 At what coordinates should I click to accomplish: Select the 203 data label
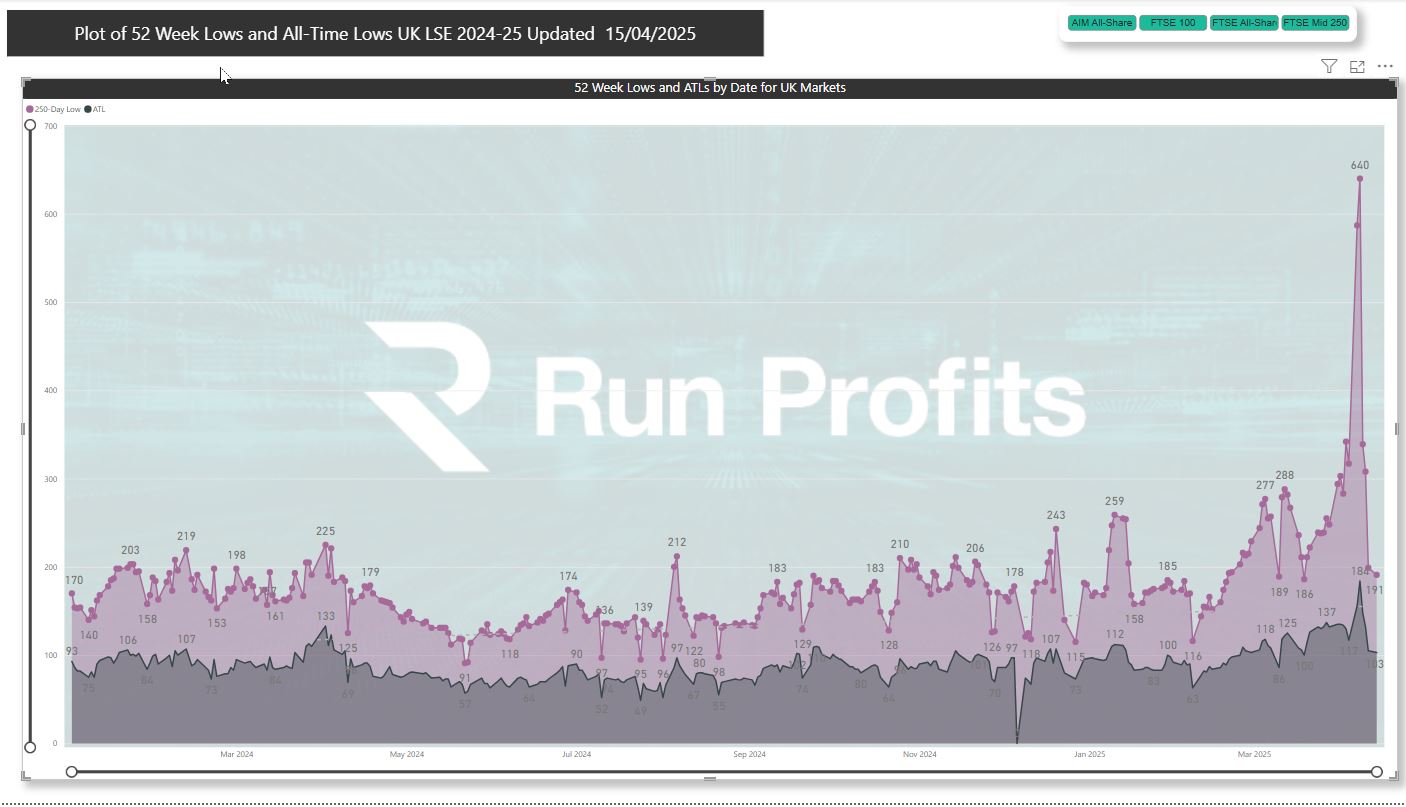pos(131,551)
